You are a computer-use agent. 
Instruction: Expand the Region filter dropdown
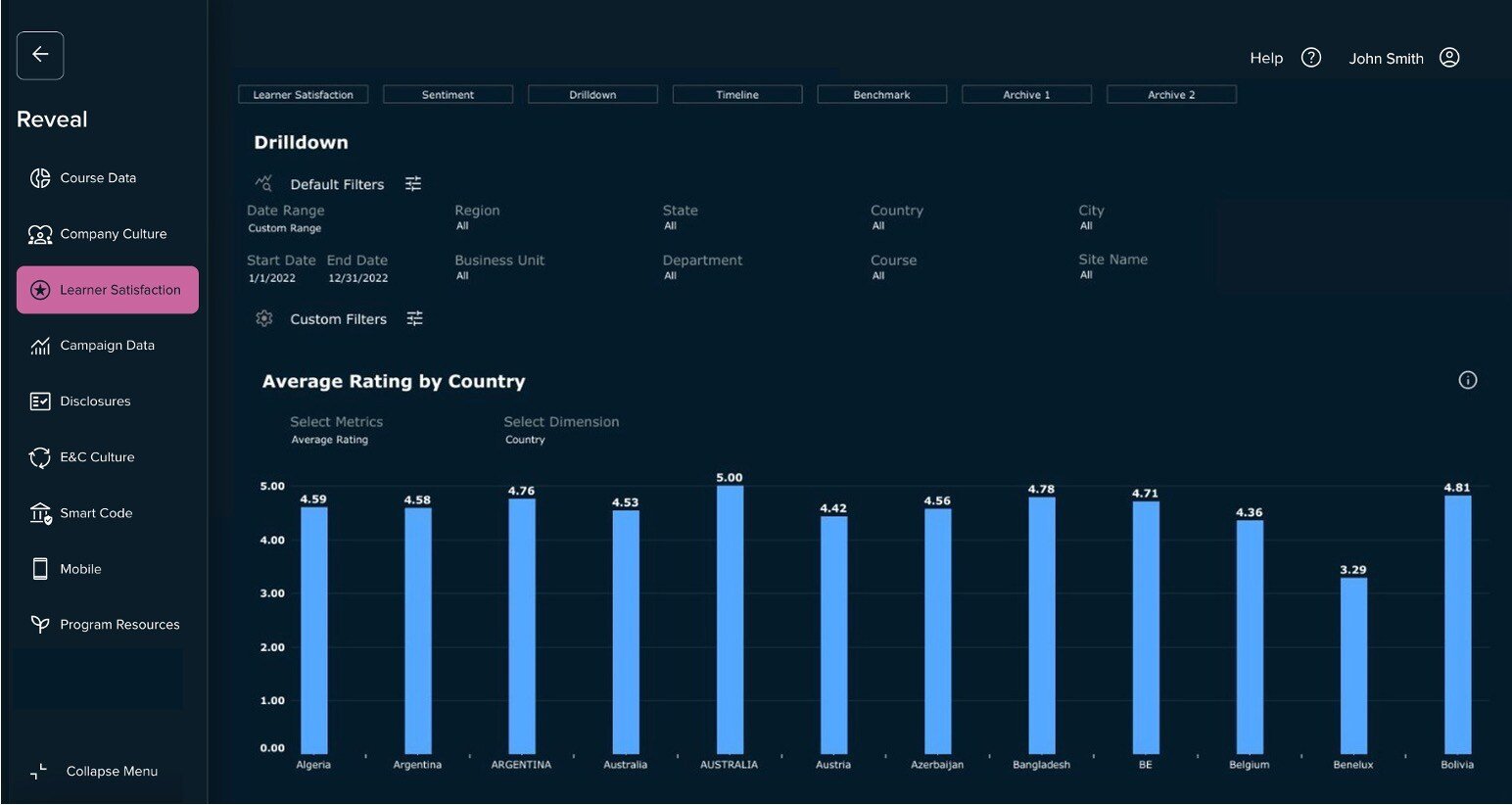click(477, 218)
